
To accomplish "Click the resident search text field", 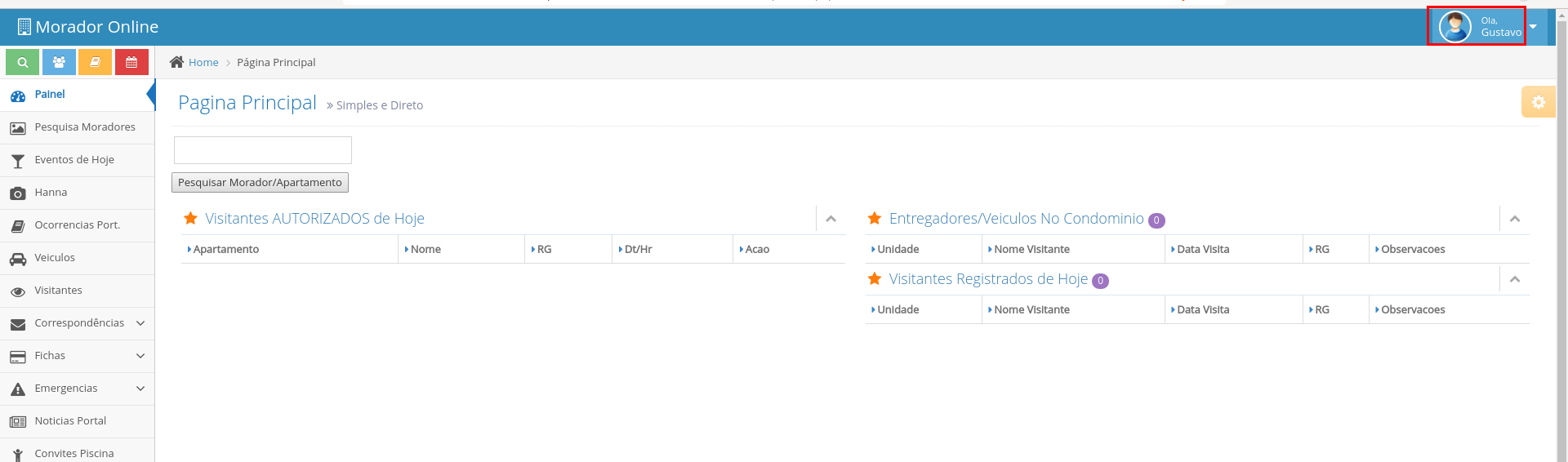I will (263, 150).
